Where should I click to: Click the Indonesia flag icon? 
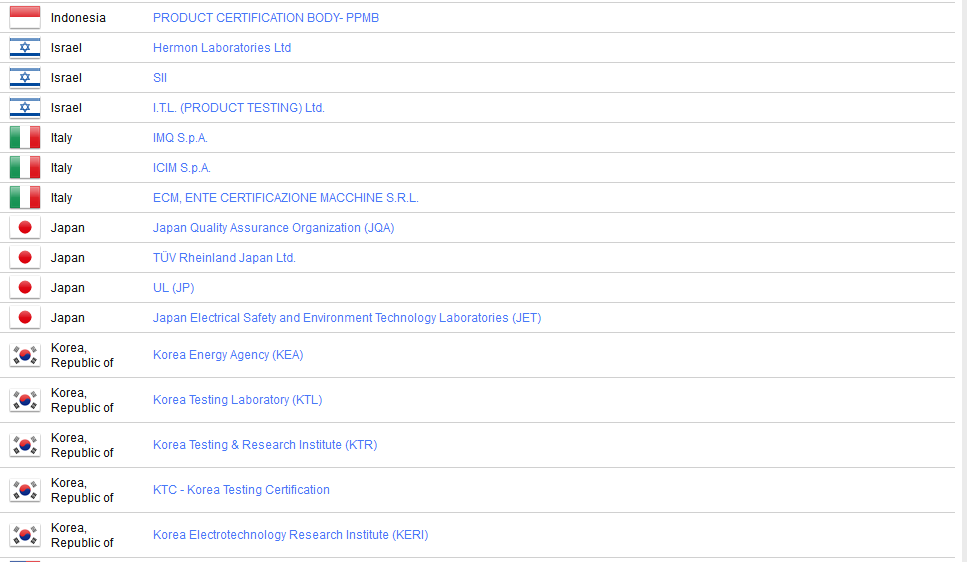(25, 17)
